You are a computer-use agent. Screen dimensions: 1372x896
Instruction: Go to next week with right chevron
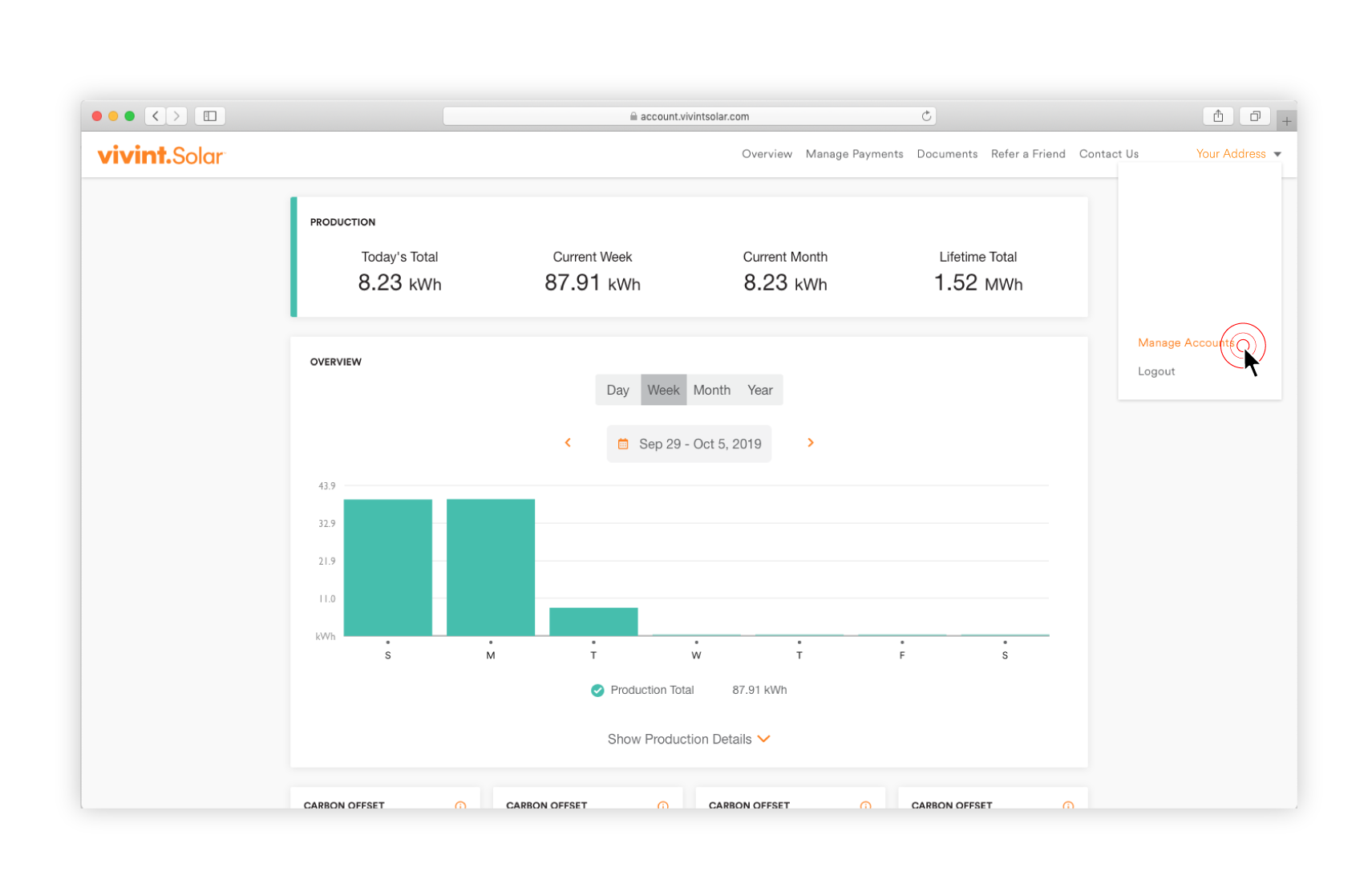(x=811, y=443)
